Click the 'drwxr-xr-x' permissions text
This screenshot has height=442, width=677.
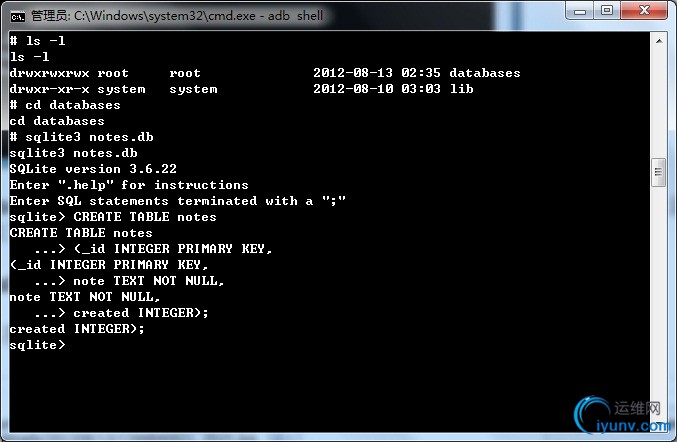[x=50, y=89]
